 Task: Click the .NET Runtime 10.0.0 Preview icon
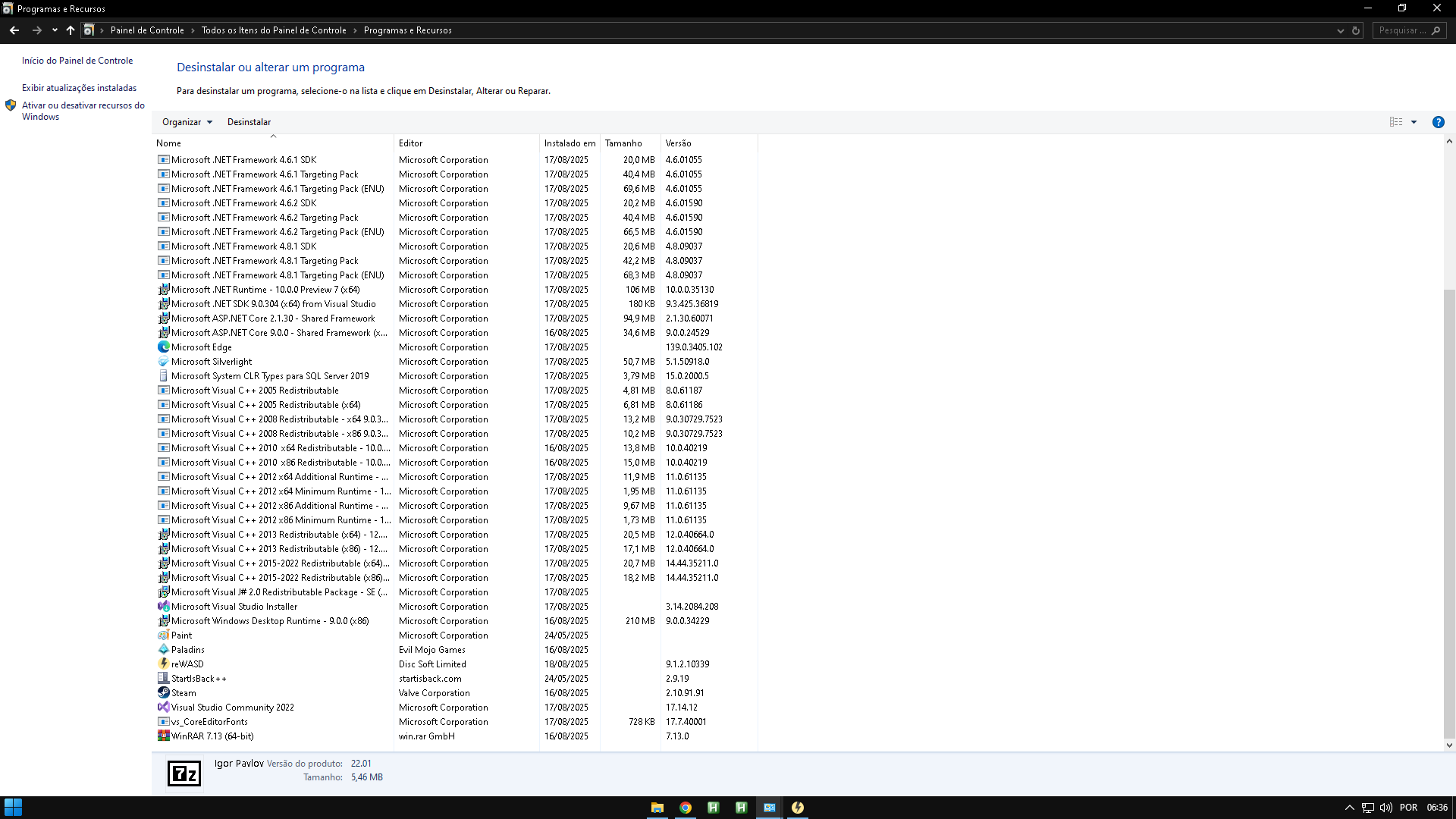(163, 289)
